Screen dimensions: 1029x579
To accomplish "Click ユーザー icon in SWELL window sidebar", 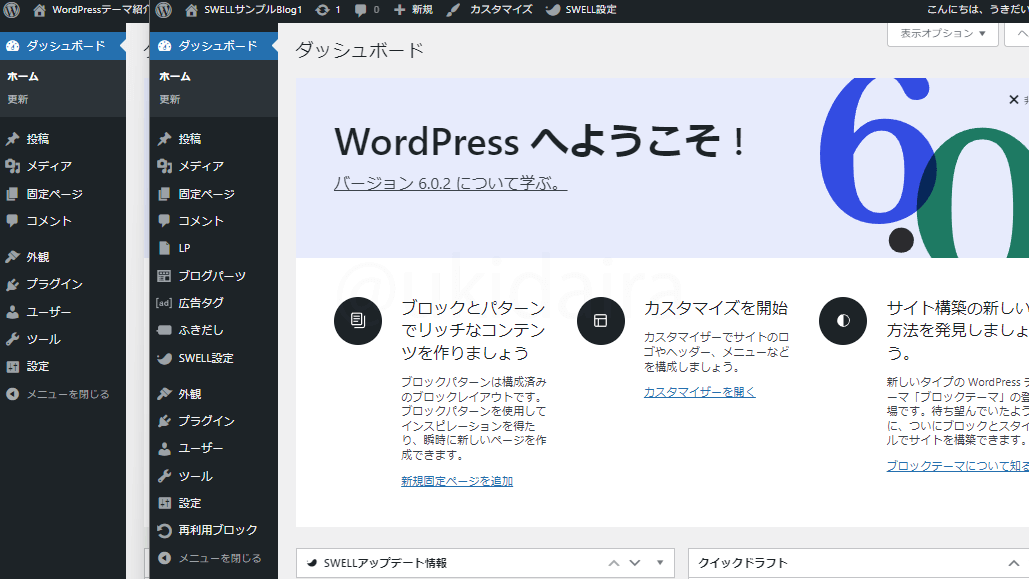I will pyautogui.click(x=164, y=449).
